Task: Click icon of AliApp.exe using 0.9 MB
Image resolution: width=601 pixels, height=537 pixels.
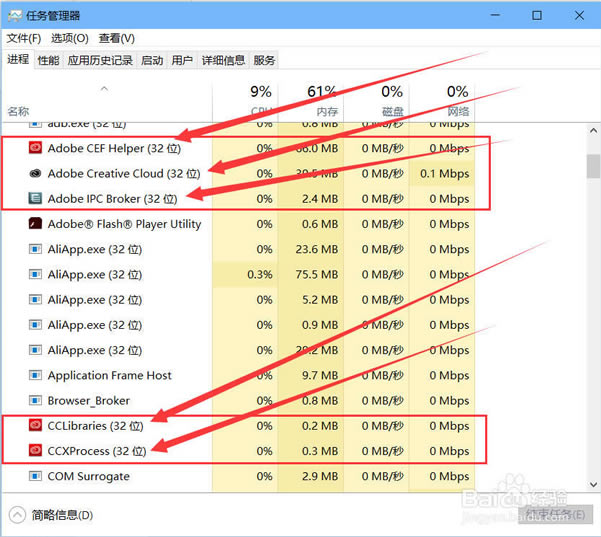Action: 35,325
